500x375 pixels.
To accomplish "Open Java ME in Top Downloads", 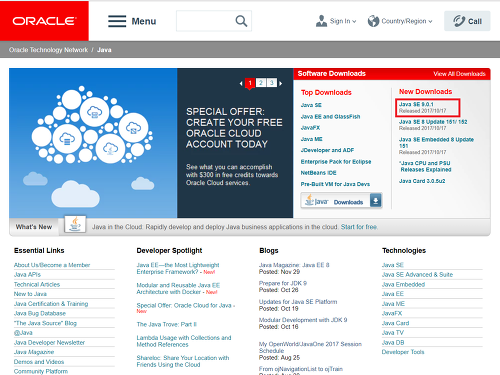I will click(311, 139).
